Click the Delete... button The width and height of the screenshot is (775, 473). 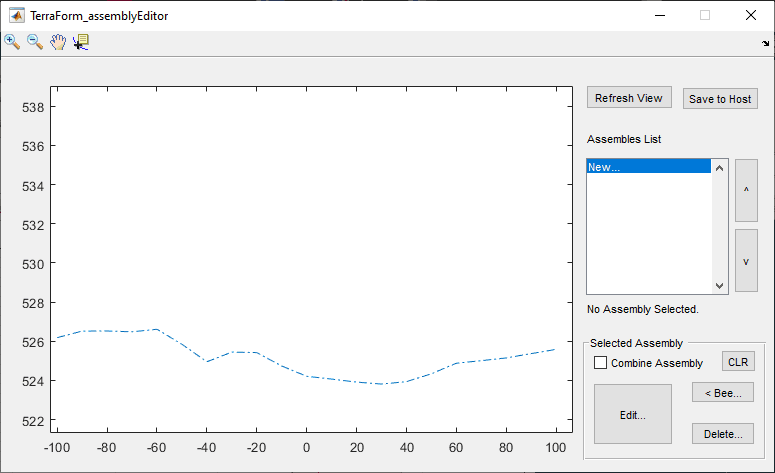(723, 433)
